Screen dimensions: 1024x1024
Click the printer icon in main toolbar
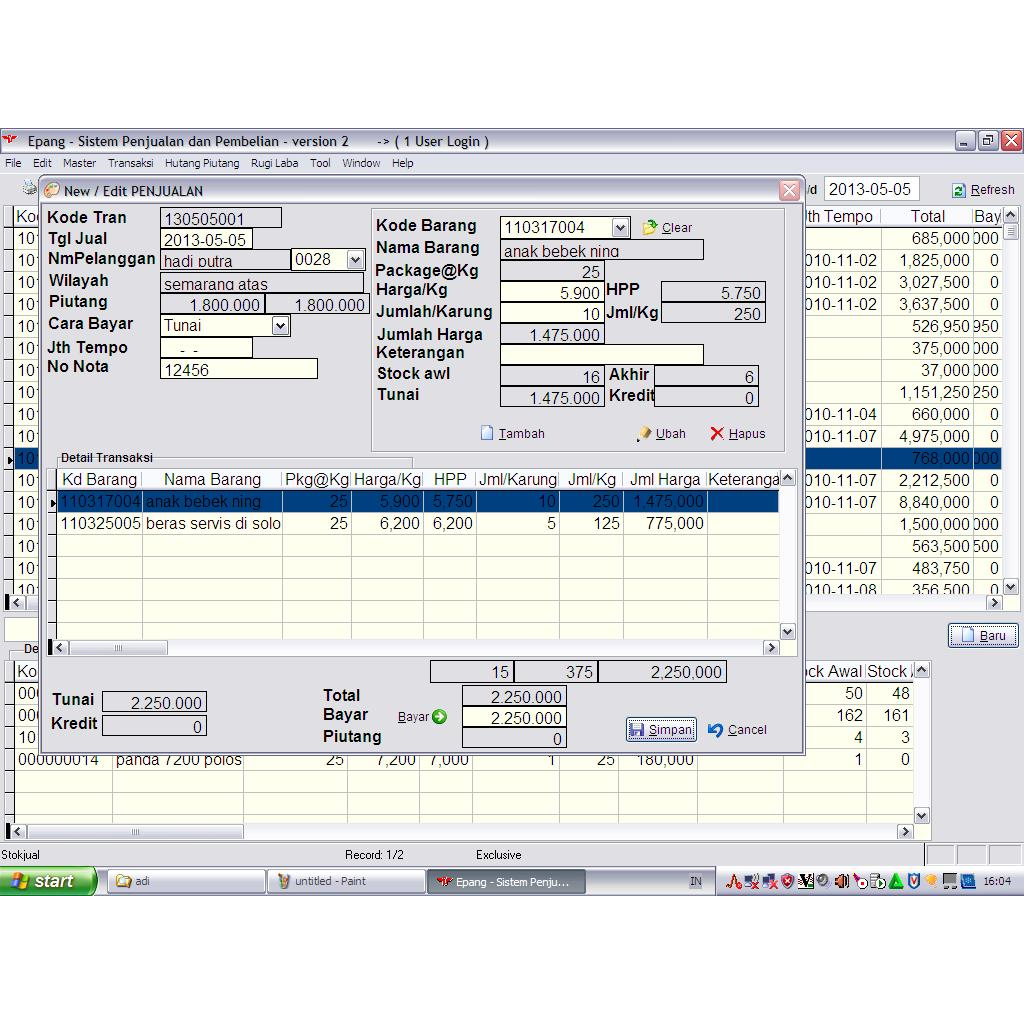pos(29,188)
